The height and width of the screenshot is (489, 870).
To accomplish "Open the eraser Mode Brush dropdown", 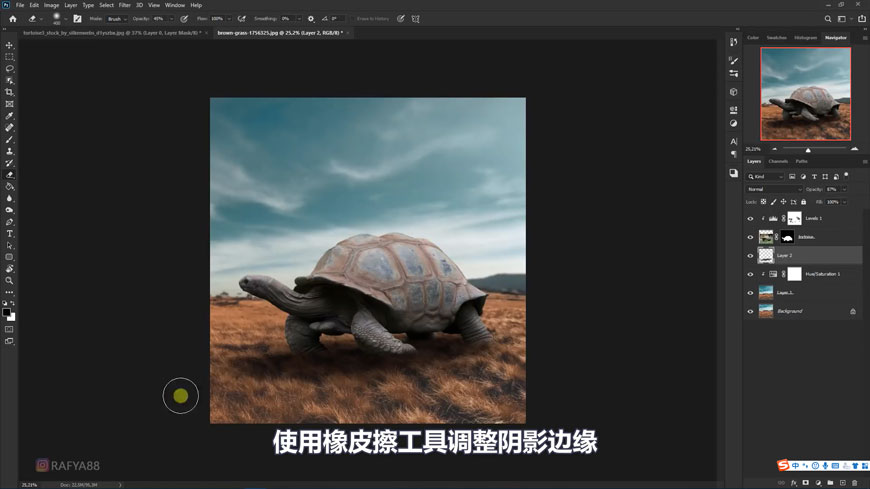I will (115, 19).
